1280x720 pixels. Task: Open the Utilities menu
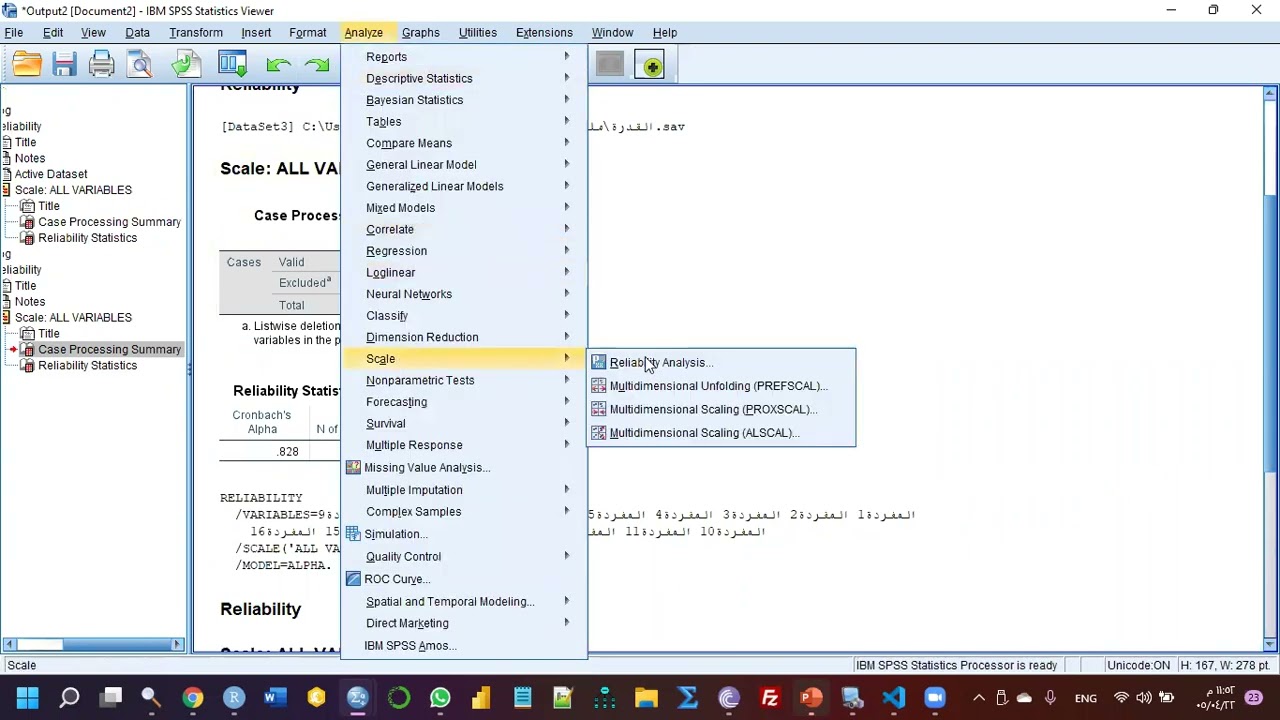click(477, 32)
